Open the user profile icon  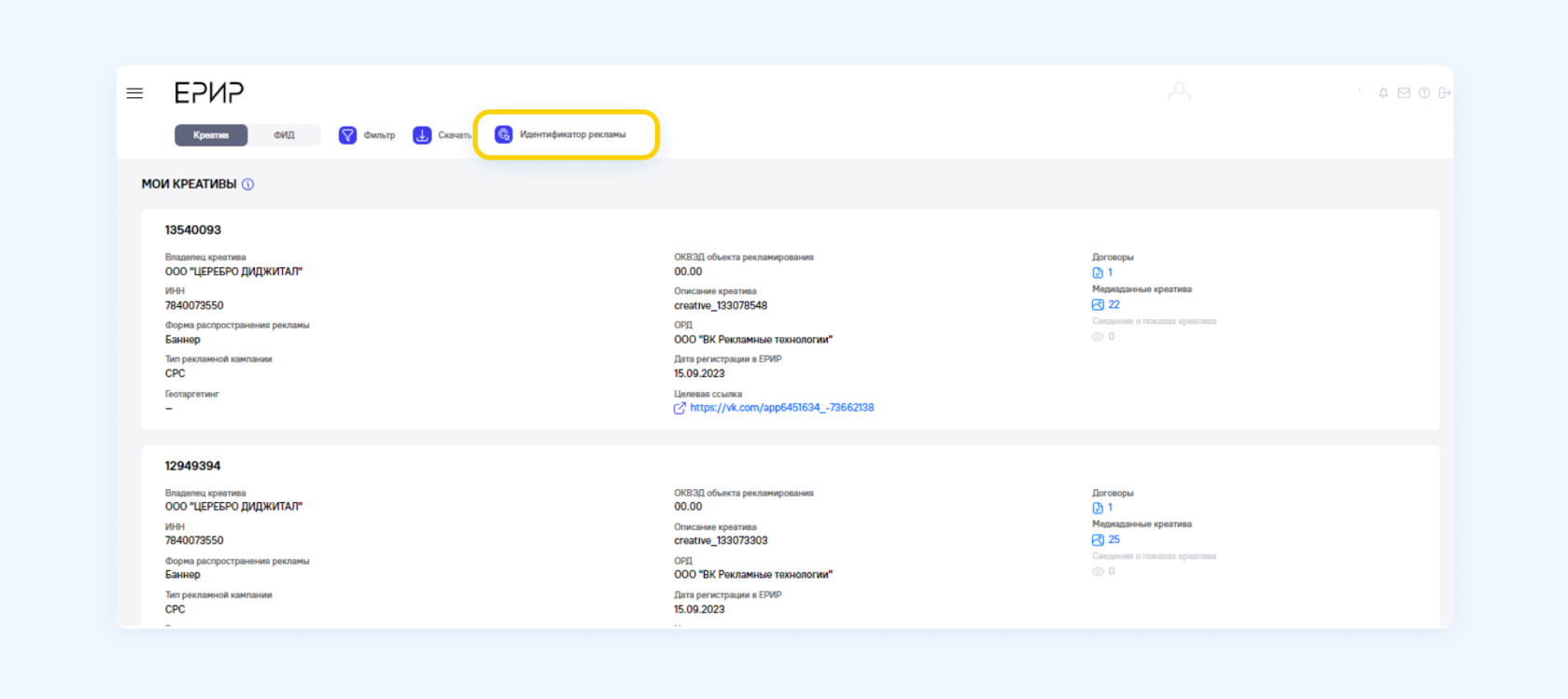[1180, 91]
